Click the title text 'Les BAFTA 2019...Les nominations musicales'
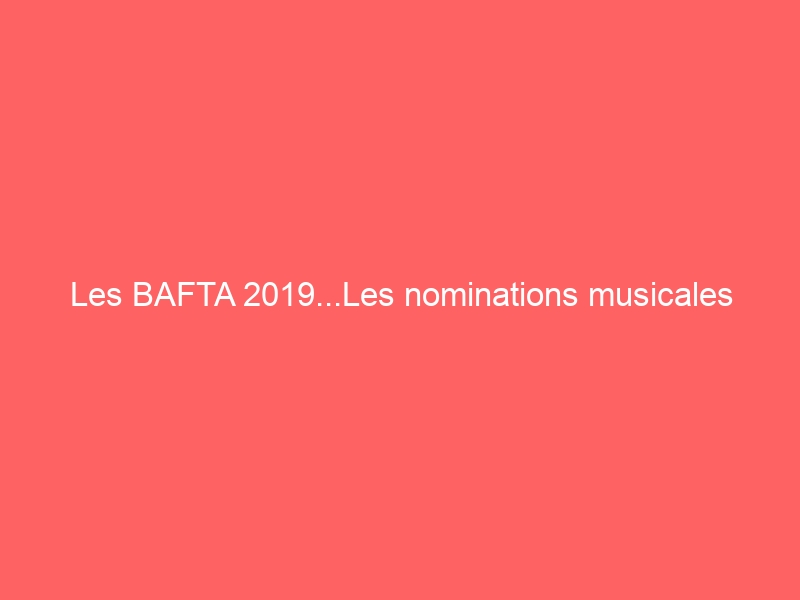The width and height of the screenshot is (800, 600). click(x=400, y=296)
